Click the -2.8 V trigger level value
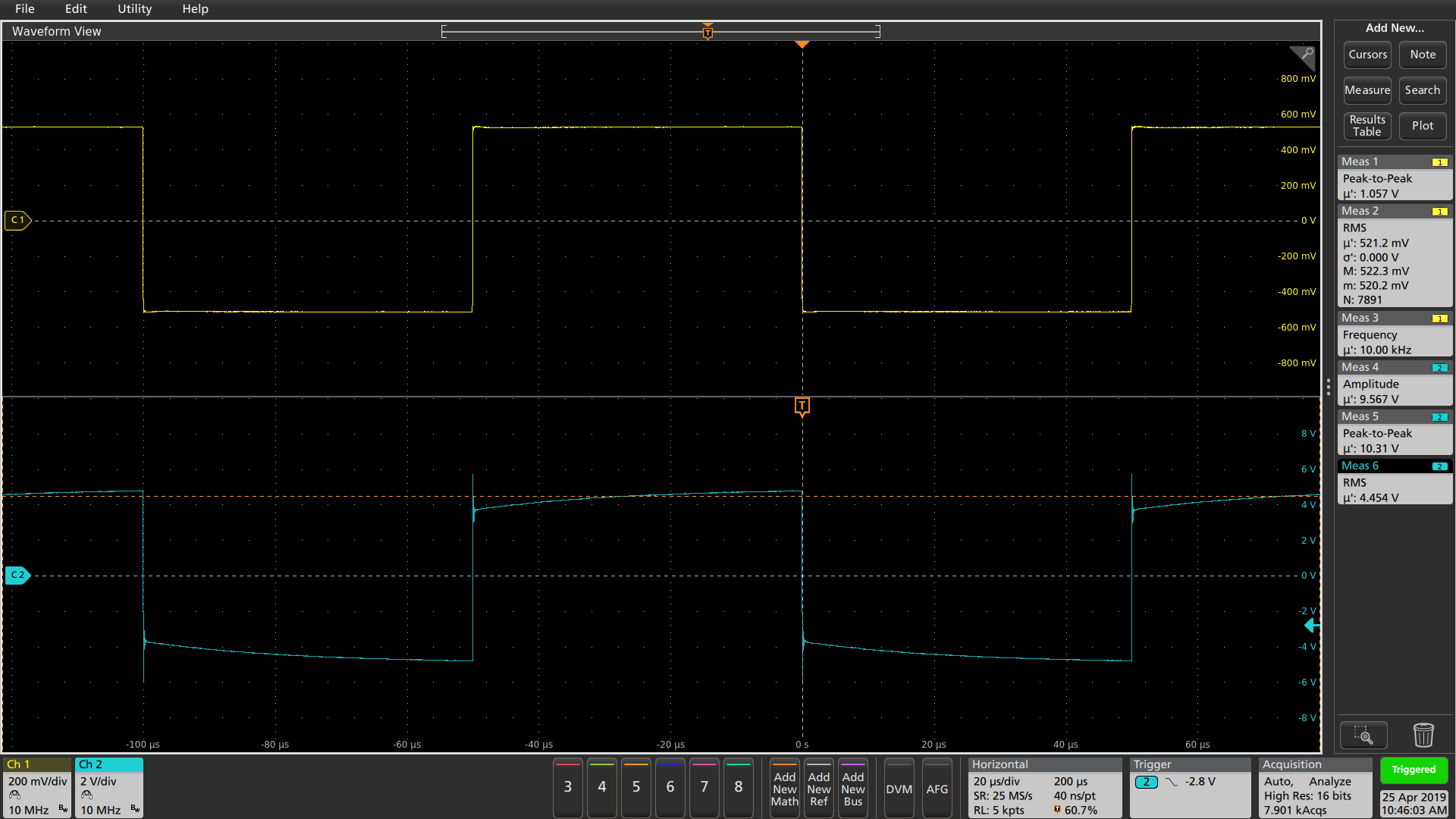The image size is (1456, 819). pos(1200,782)
